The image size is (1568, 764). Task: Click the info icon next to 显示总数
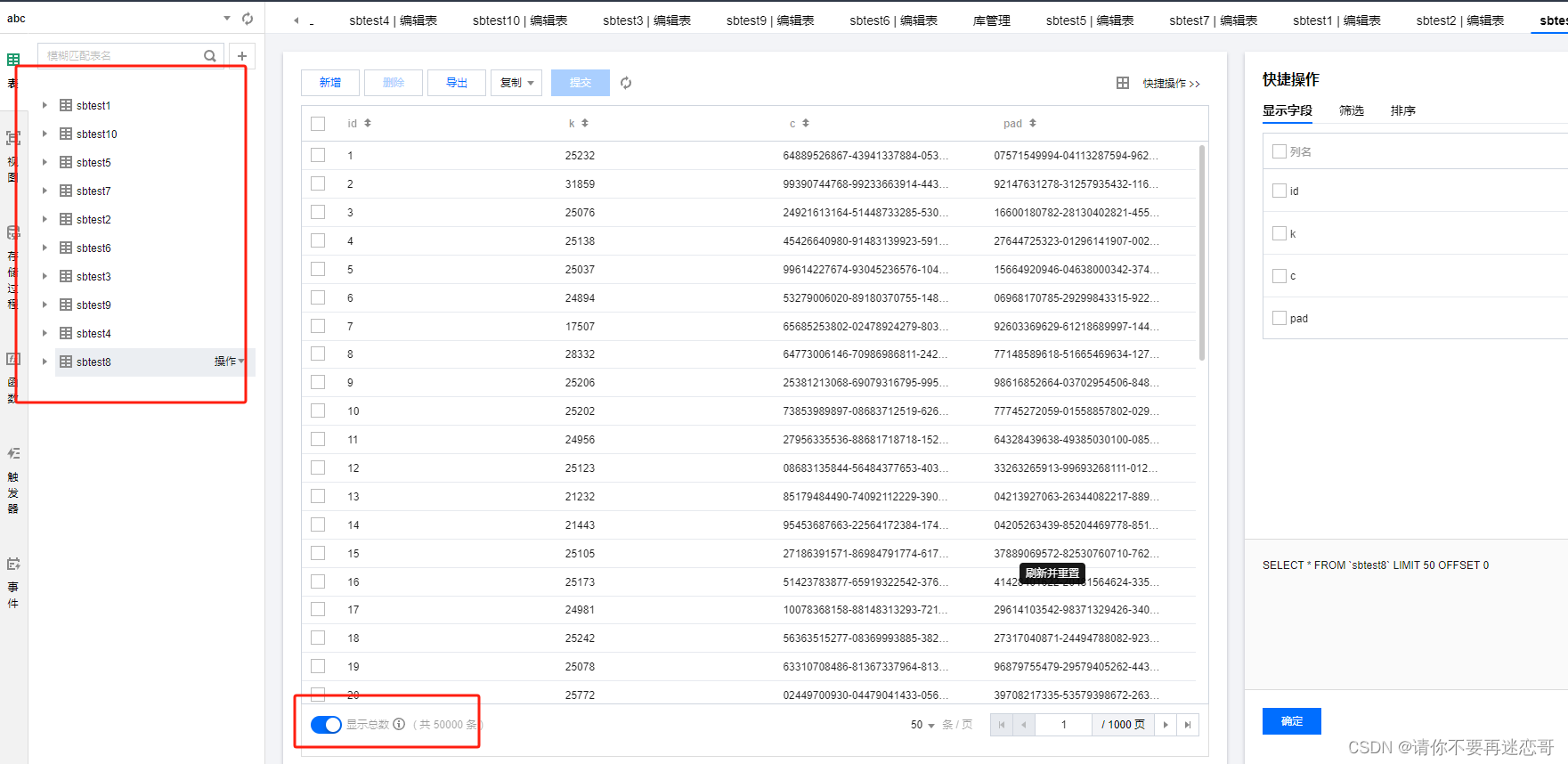click(x=399, y=724)
